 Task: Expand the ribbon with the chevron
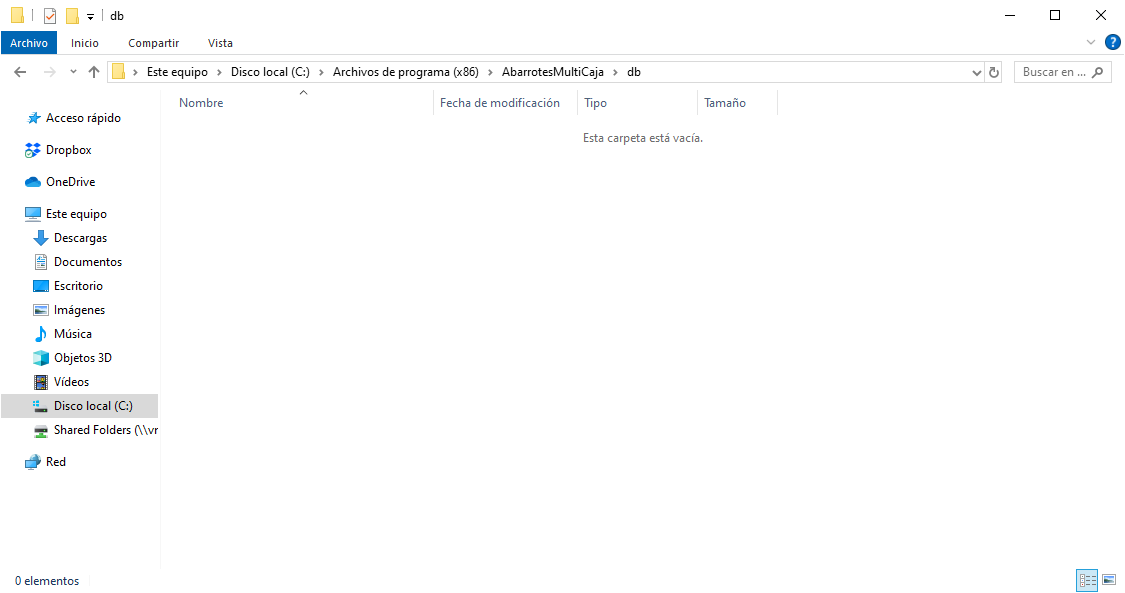click(1090, 42)
